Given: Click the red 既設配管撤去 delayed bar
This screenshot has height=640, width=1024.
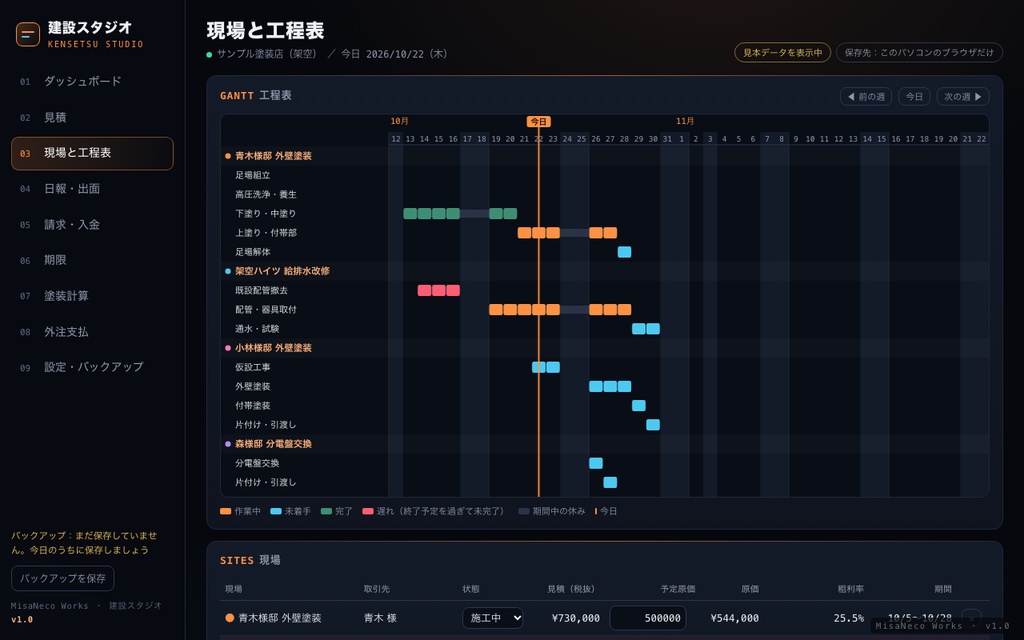Looking at the screenshot, I should (x=439, y=291).
